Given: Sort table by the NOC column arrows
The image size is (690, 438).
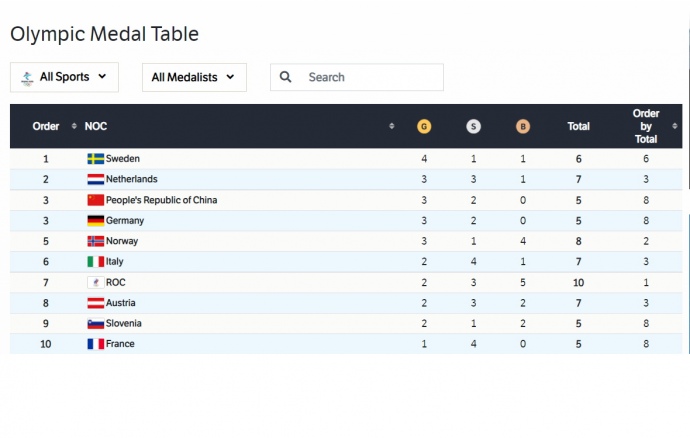Looking at the screenshot, I should pos(392,127).
